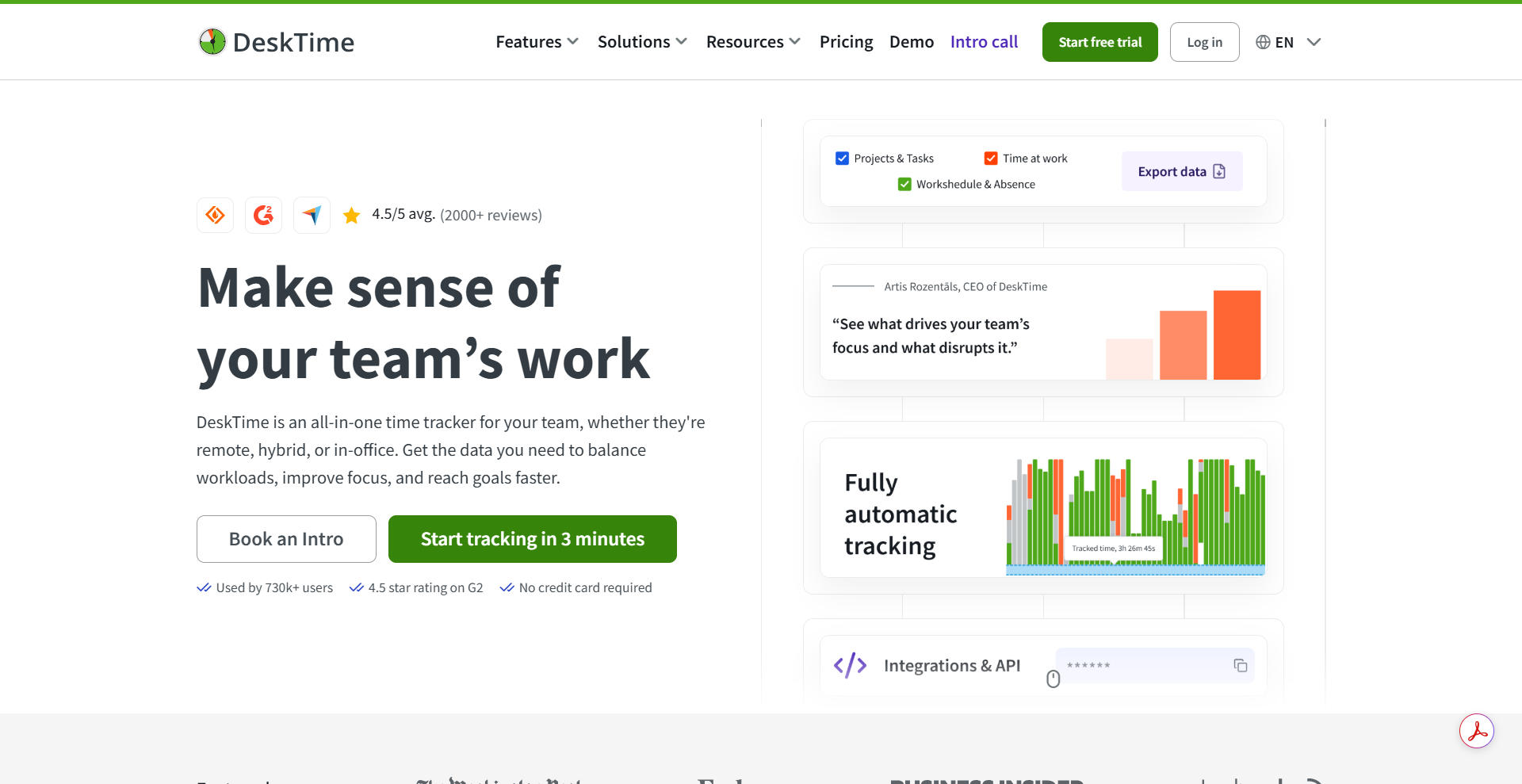Screen dimensions: 1522x784
Task: Click the 4.5 star rating on G2 text
Action: [x=426, y=587]
